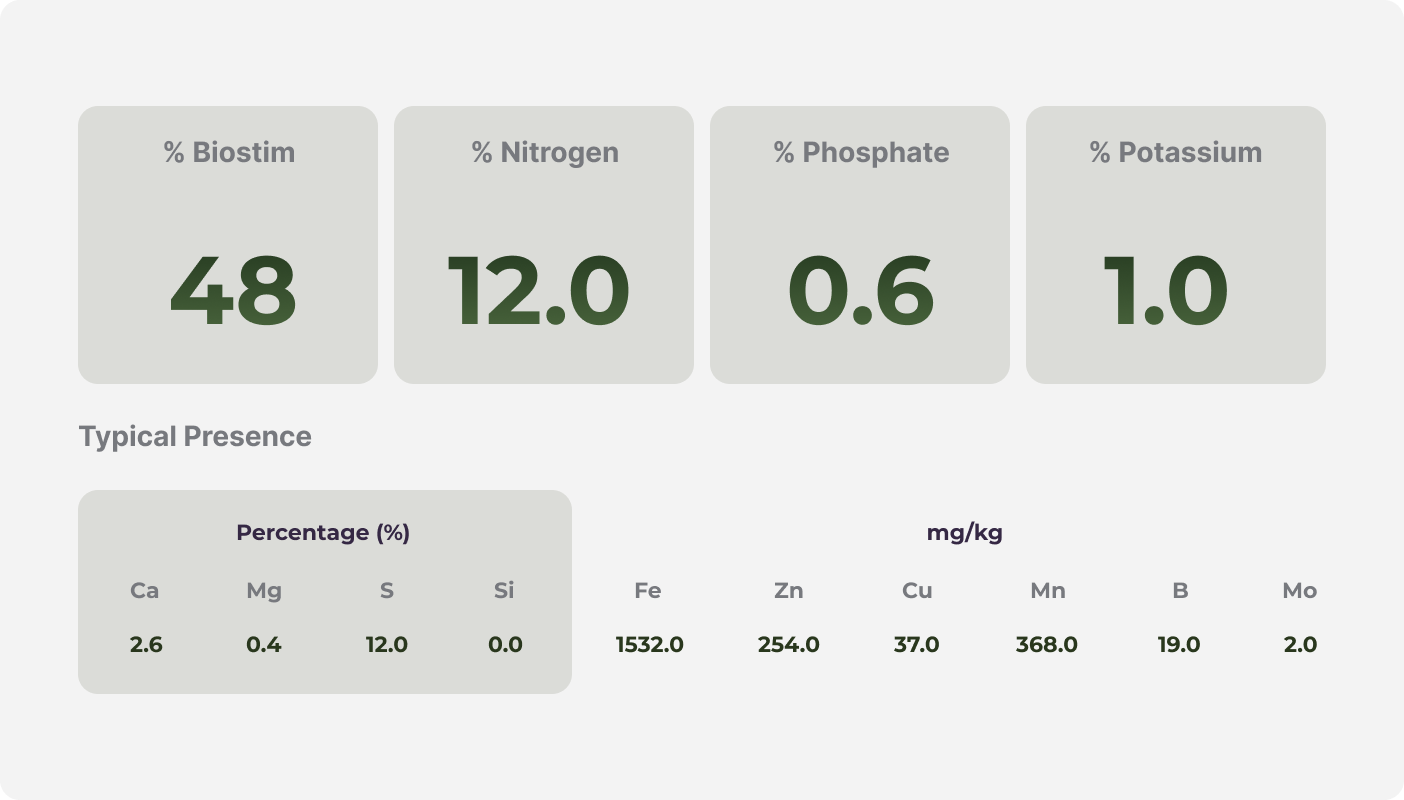The width and height of the screenshot is (1404, 800).
Task: Select the % Potassium card
Action: (x=1176, y=245)
